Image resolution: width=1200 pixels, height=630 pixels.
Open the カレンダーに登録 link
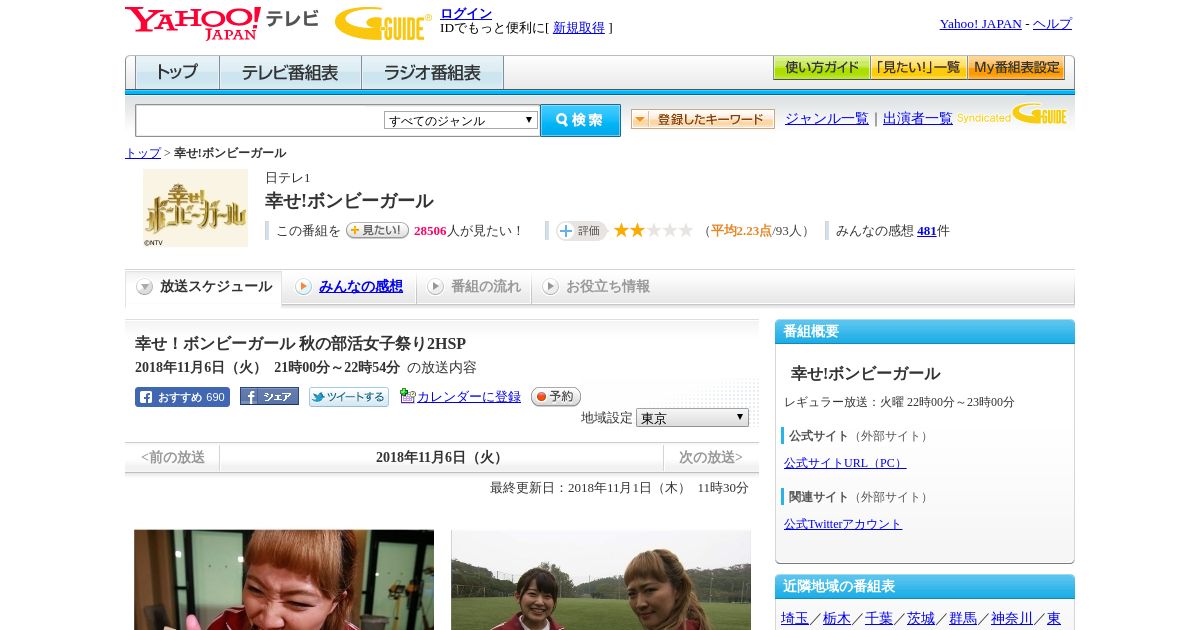point(469,397)
